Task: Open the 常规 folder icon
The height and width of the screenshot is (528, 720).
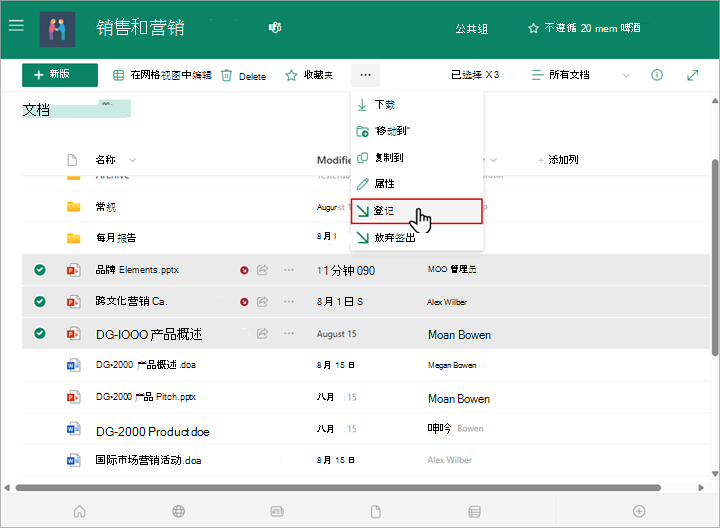Action: point(73,207)
